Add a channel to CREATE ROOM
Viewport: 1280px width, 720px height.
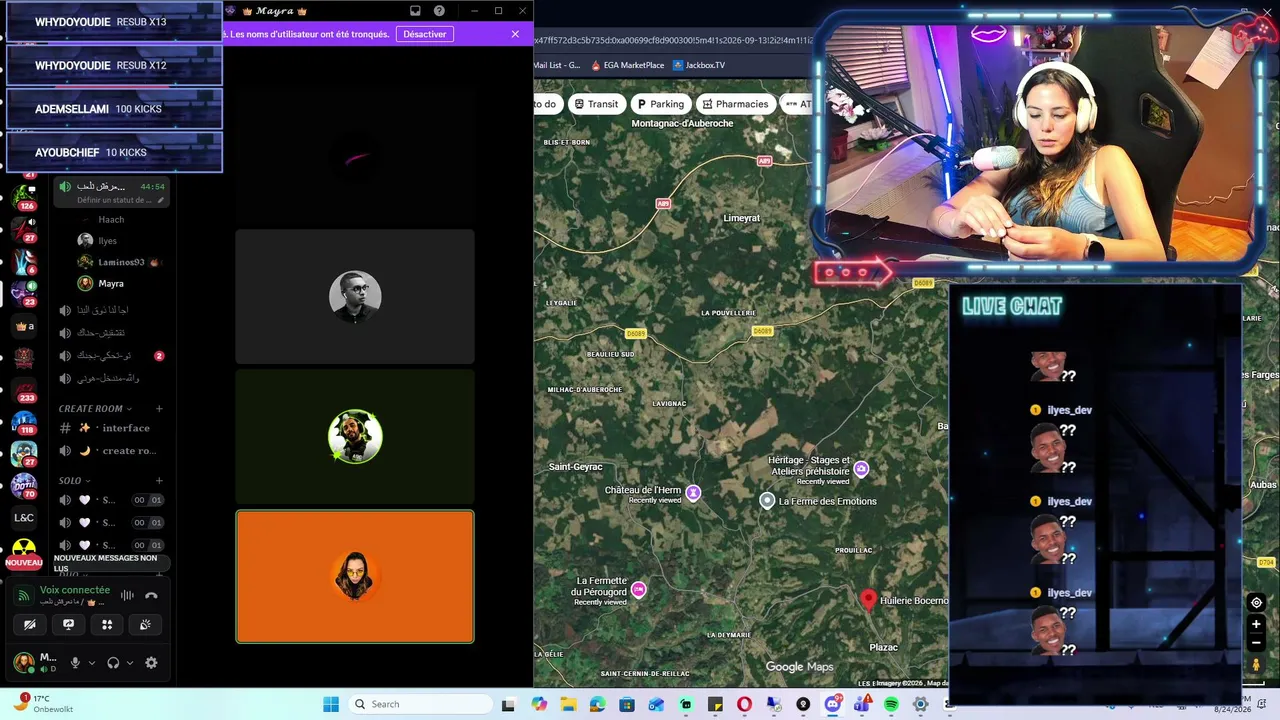159,408
